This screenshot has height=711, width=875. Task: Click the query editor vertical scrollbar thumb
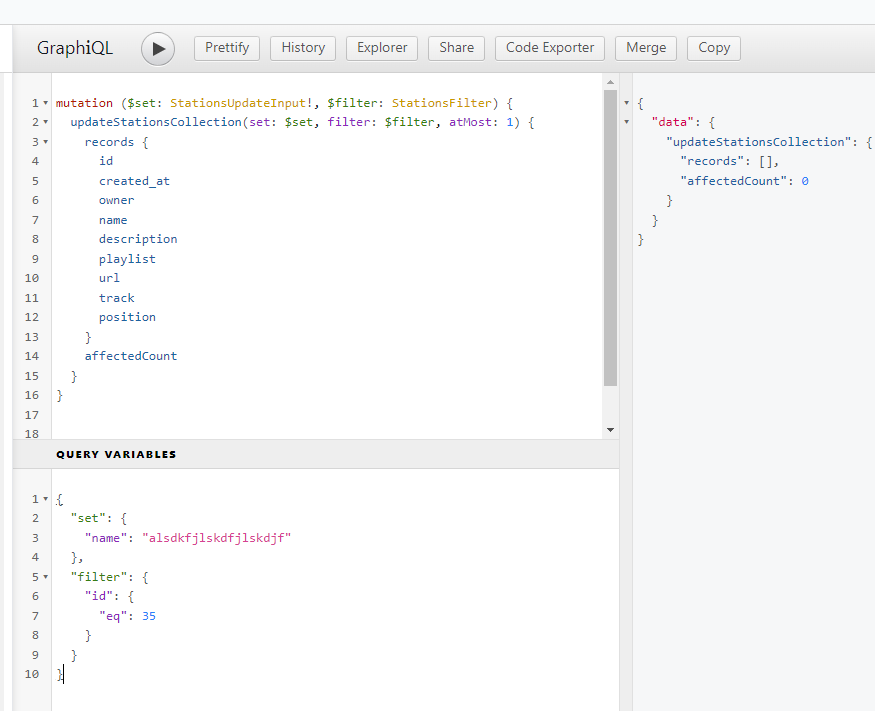(x=610, y=238)
